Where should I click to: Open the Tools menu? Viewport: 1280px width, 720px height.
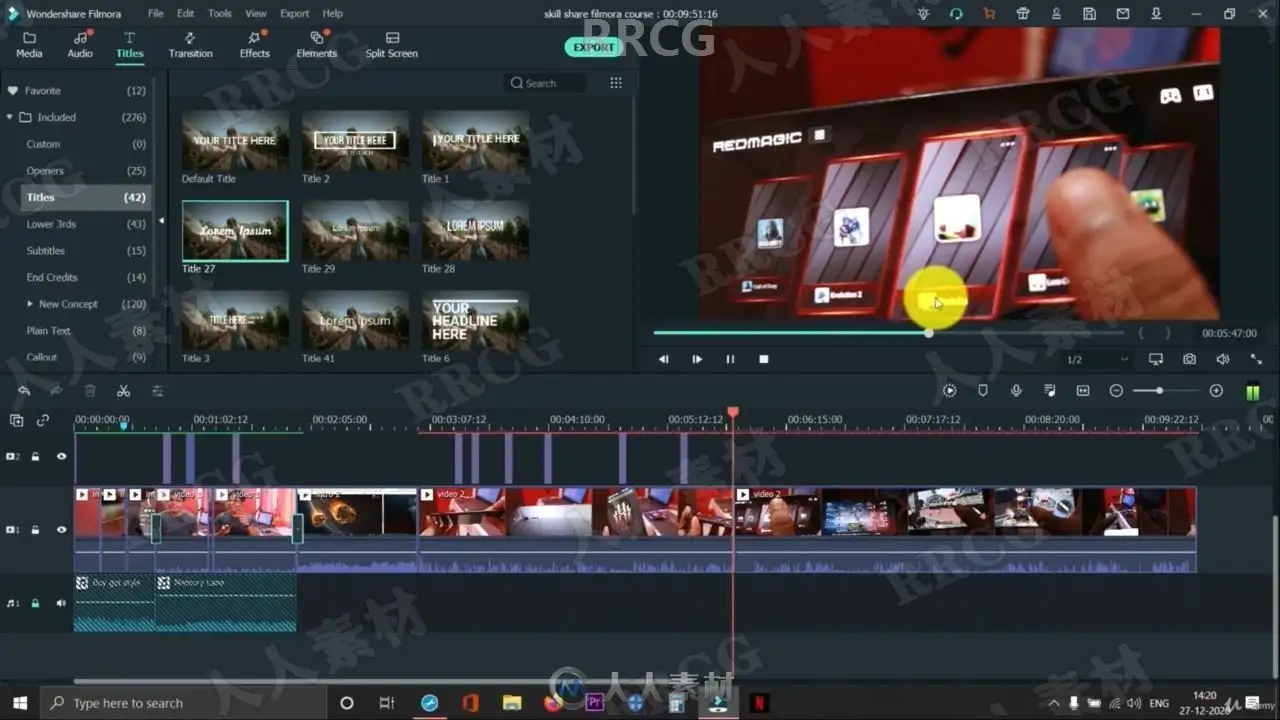coord(220,14)
